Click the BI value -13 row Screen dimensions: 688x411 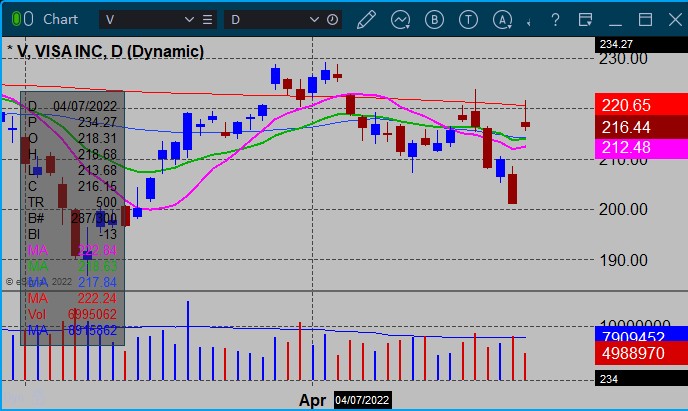(72, 234)
